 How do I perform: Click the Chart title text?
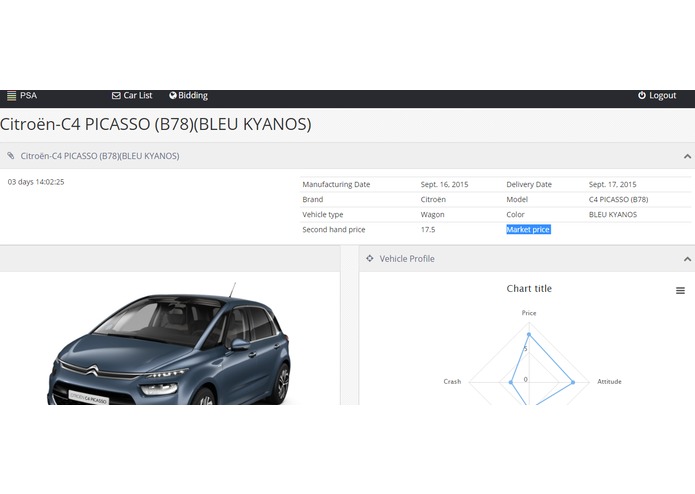click(529, 289)
